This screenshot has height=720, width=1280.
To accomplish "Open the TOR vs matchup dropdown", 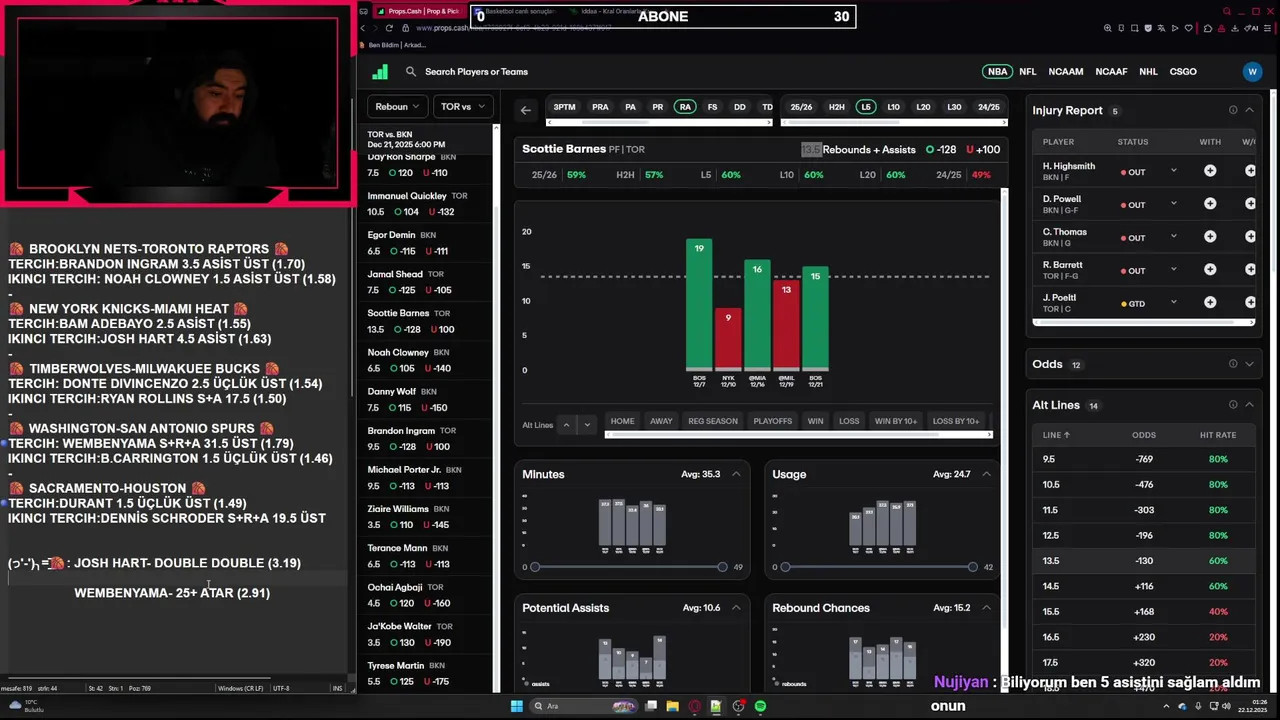I will tap(462, 107).
